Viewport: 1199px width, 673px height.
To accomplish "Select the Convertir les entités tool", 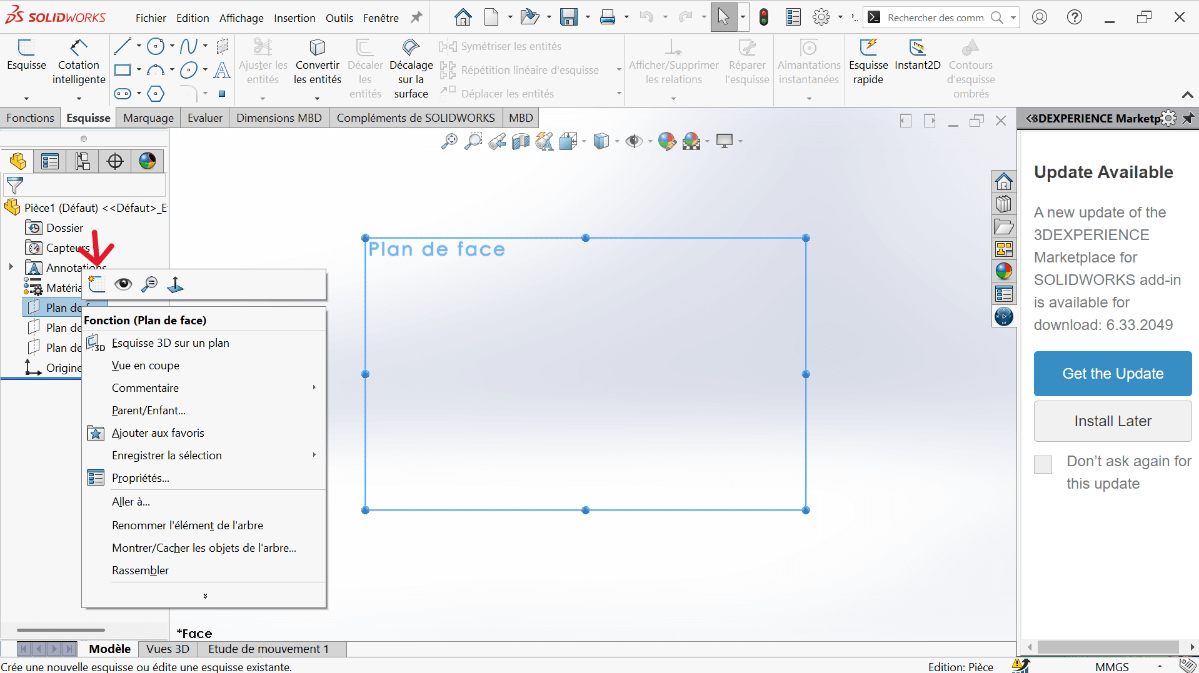I will point(318,62).
